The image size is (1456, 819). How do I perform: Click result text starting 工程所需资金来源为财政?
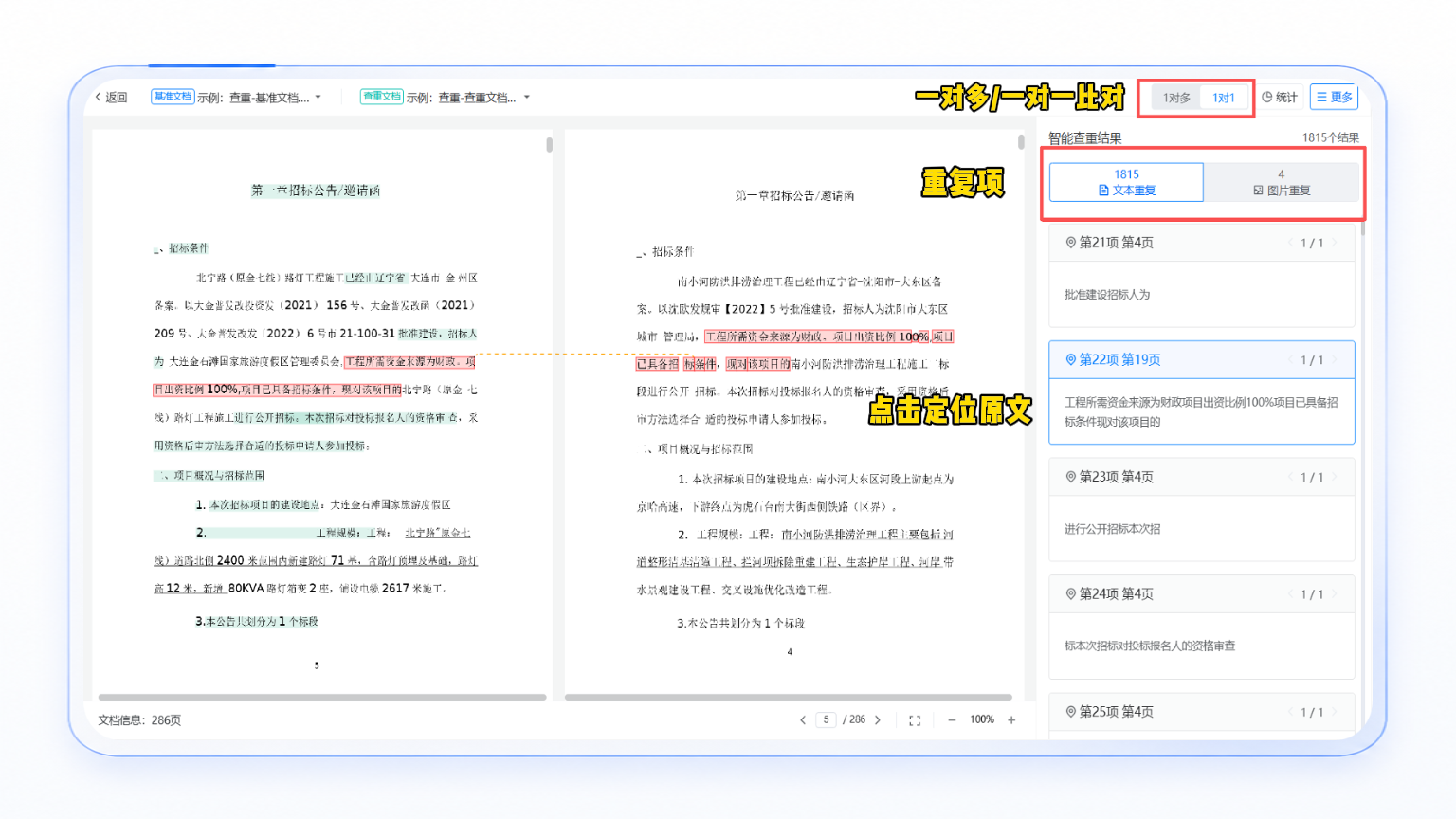[x=1201, y=412]
